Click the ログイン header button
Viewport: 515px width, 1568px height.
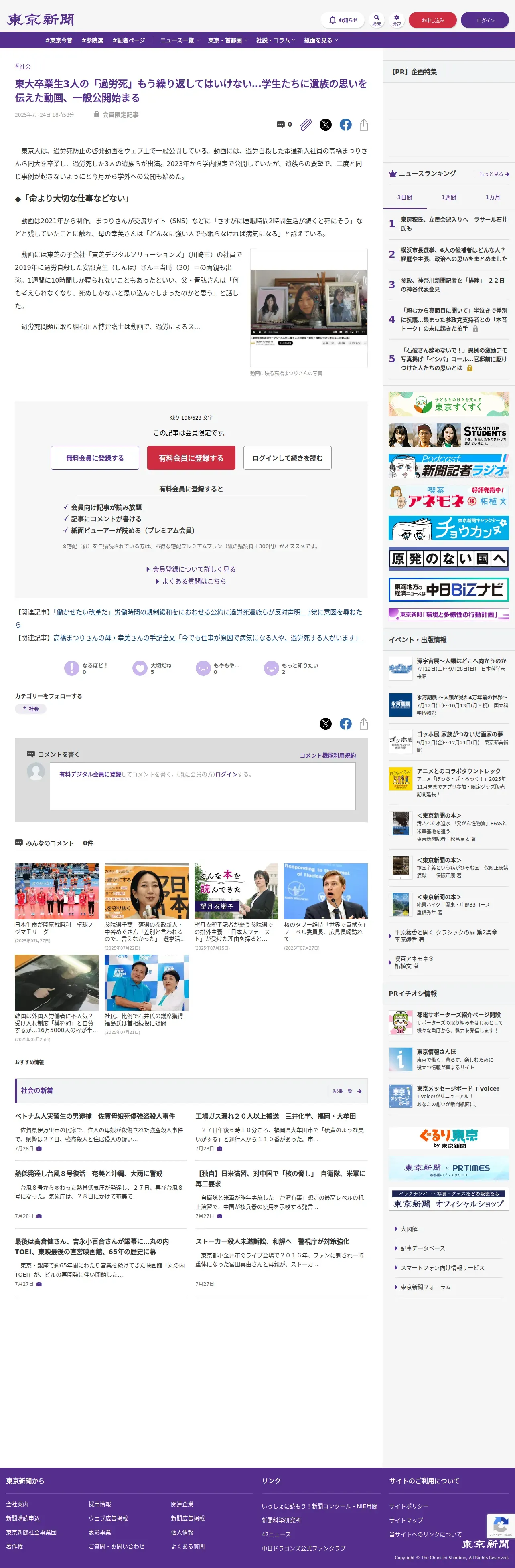[486, 20]
